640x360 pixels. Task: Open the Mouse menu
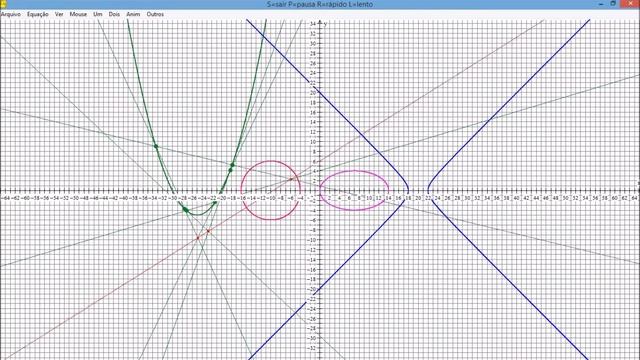click(x=78, y=14)
